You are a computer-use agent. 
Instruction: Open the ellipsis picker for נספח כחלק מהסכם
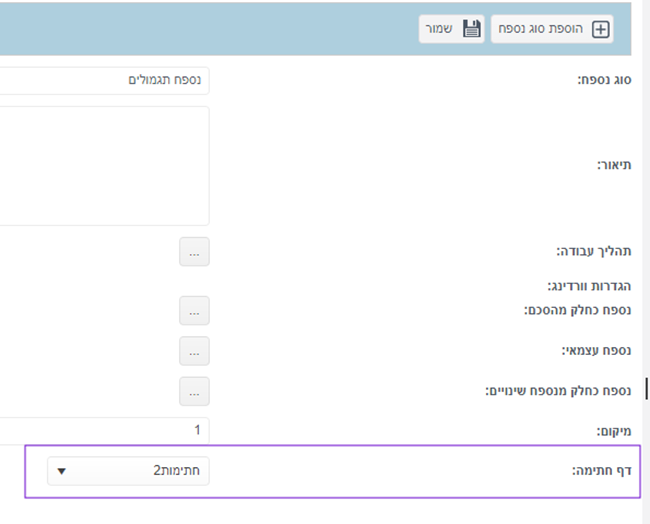[x=194, y=311]
